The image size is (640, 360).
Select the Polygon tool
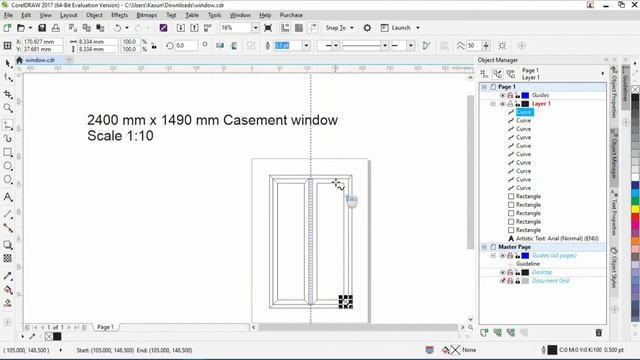point(8,180)
